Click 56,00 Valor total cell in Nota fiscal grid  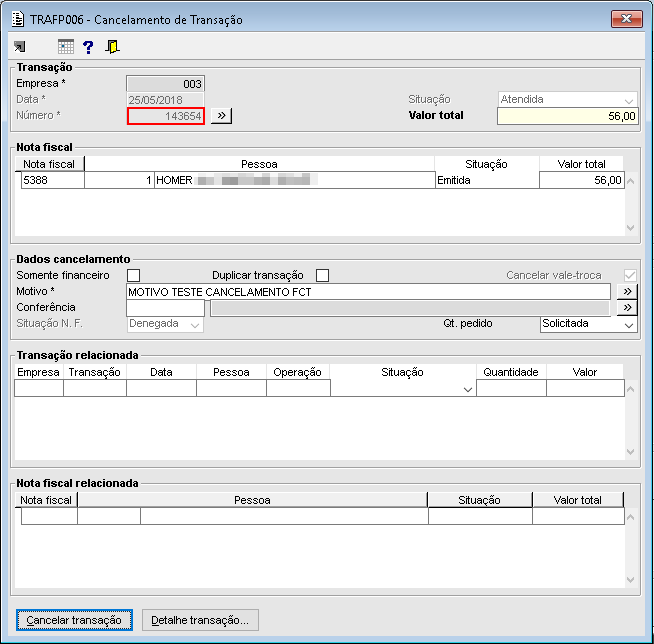tap(581, 180)
